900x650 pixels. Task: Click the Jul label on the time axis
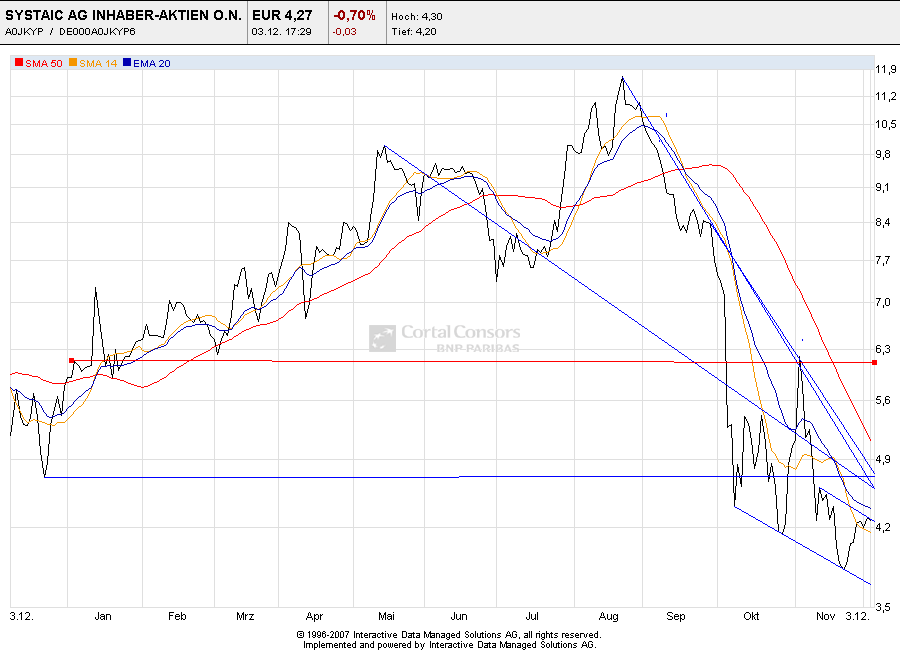coord(532,616)
